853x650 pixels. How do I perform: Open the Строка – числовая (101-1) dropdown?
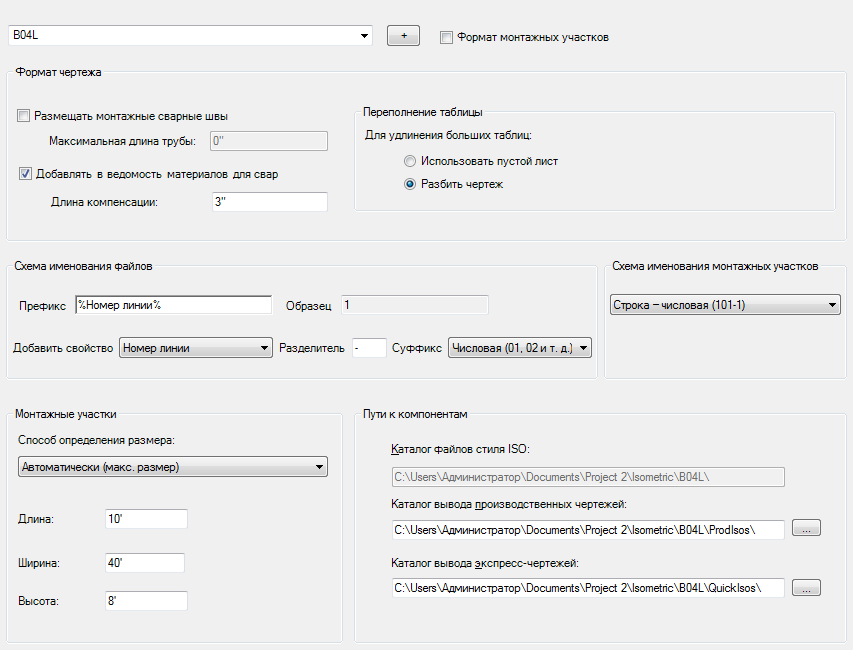725,305
